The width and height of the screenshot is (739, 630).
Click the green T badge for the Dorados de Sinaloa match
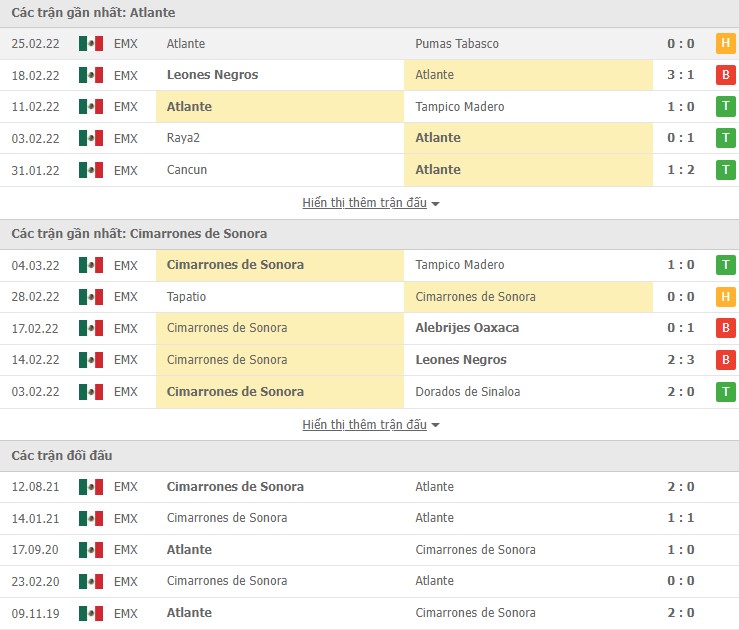tap(725, 392)
